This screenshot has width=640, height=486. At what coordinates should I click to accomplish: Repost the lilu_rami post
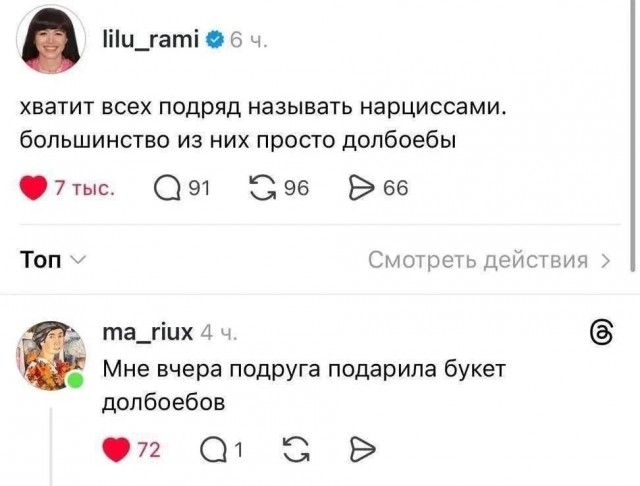click(265, 189)
